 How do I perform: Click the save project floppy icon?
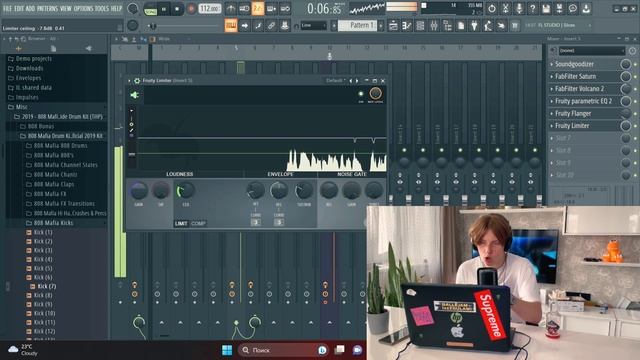pos(546,8)
